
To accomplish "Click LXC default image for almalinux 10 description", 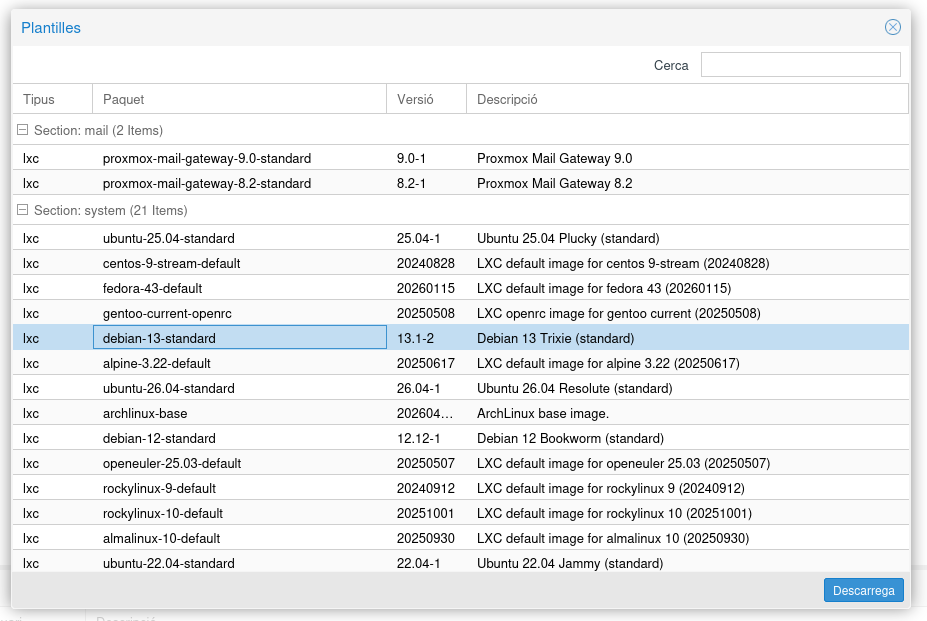I will point(613,538).
